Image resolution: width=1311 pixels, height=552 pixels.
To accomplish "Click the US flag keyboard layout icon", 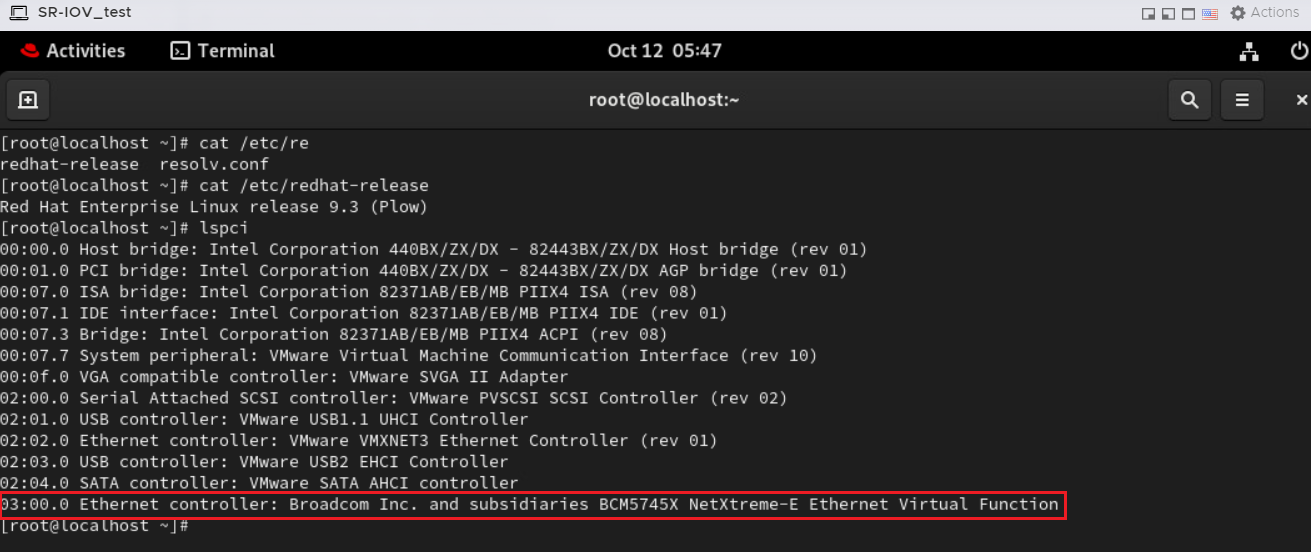I will point(1210,13).
